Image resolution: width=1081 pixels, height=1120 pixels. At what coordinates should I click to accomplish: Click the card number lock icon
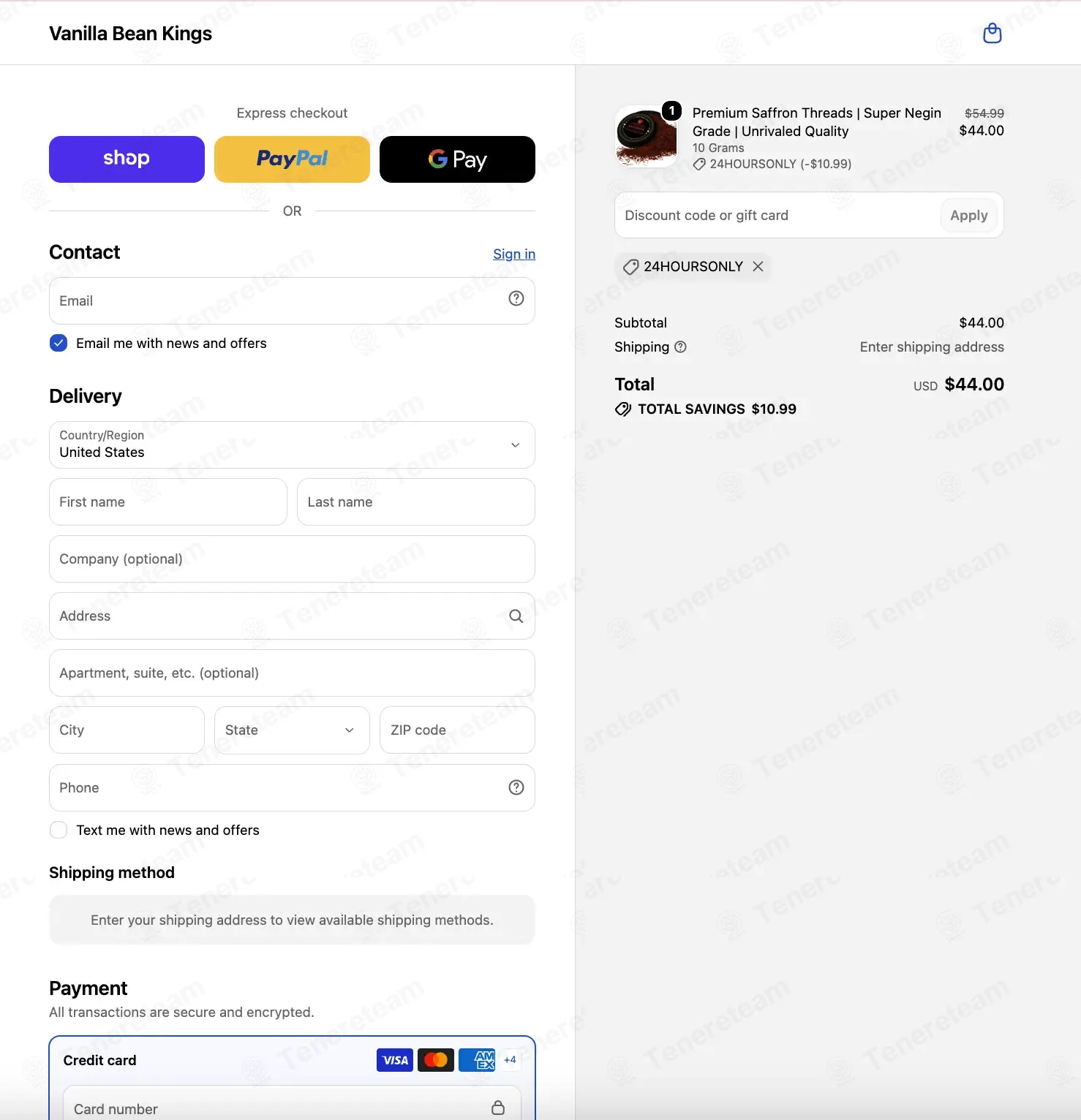tap(498, 1108)
